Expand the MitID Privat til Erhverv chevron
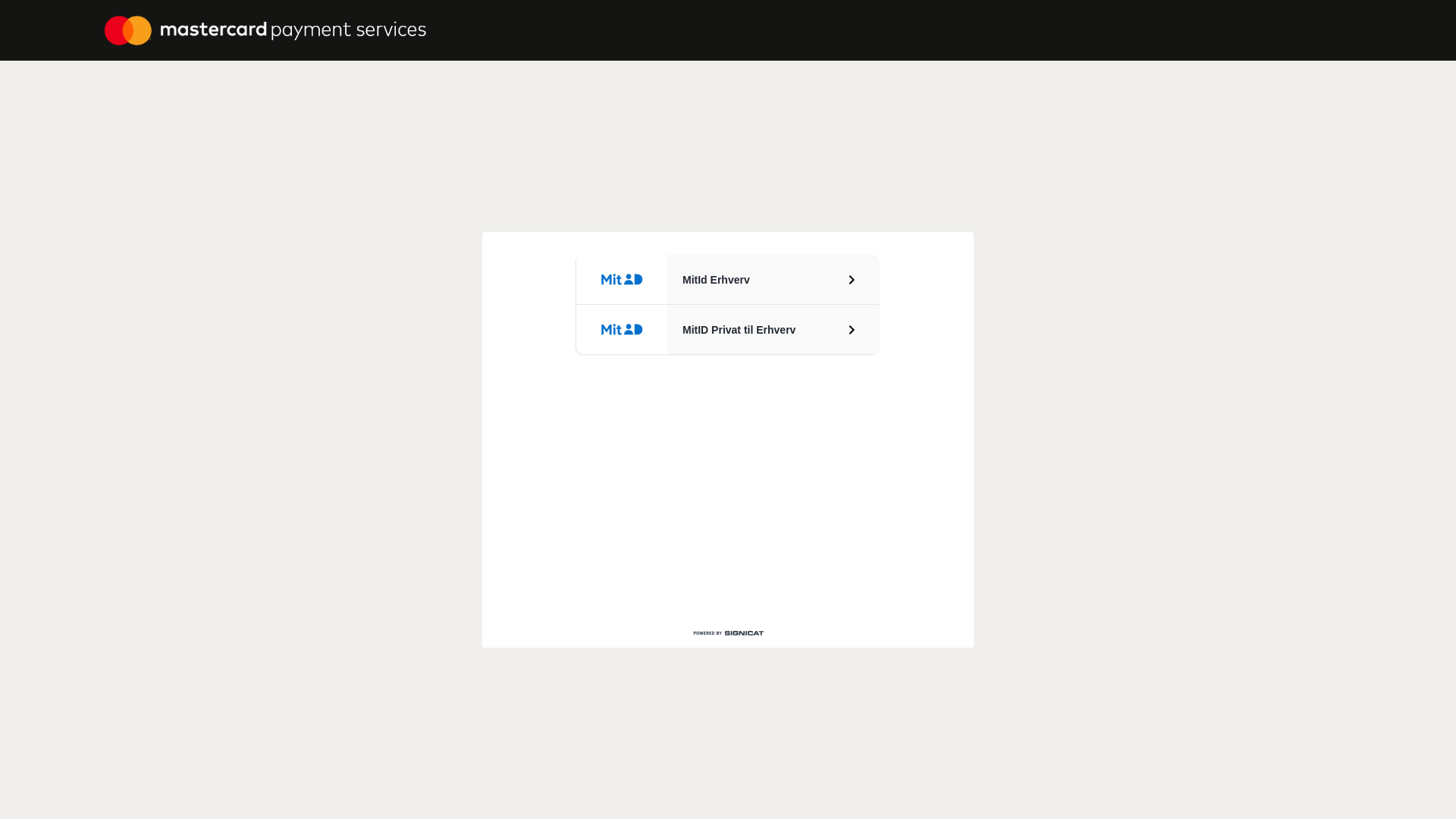Screen dimensions: 1456x819 point(852,330)
